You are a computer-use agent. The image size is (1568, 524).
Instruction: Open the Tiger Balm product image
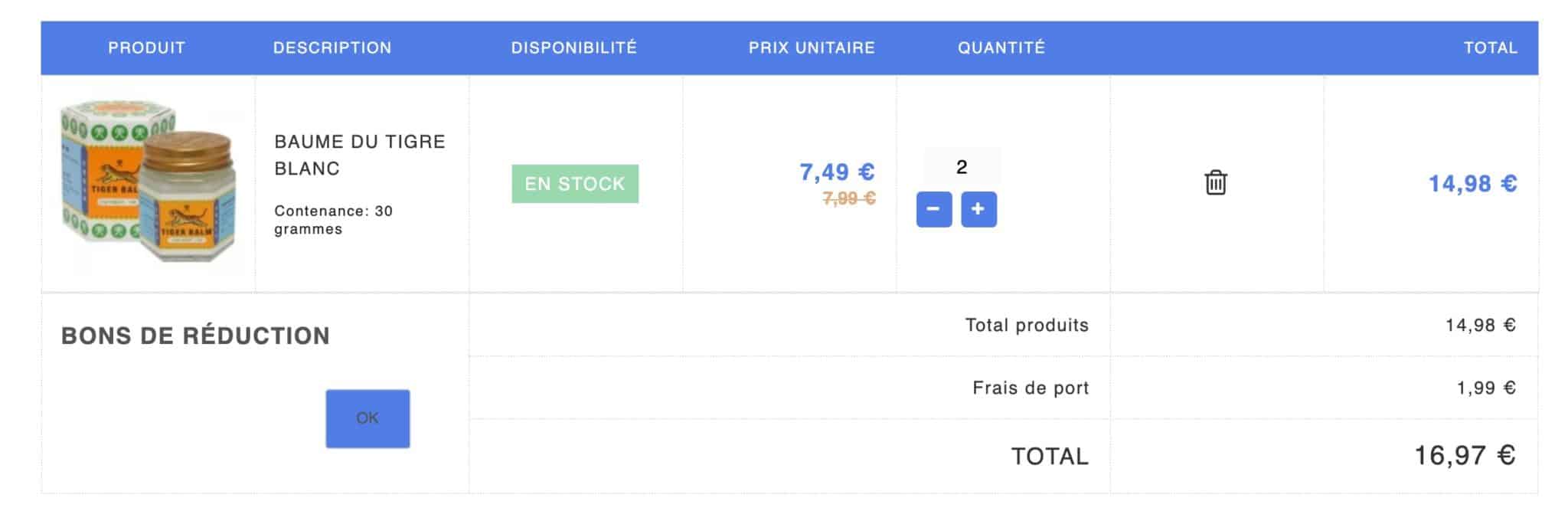[148, 184]
